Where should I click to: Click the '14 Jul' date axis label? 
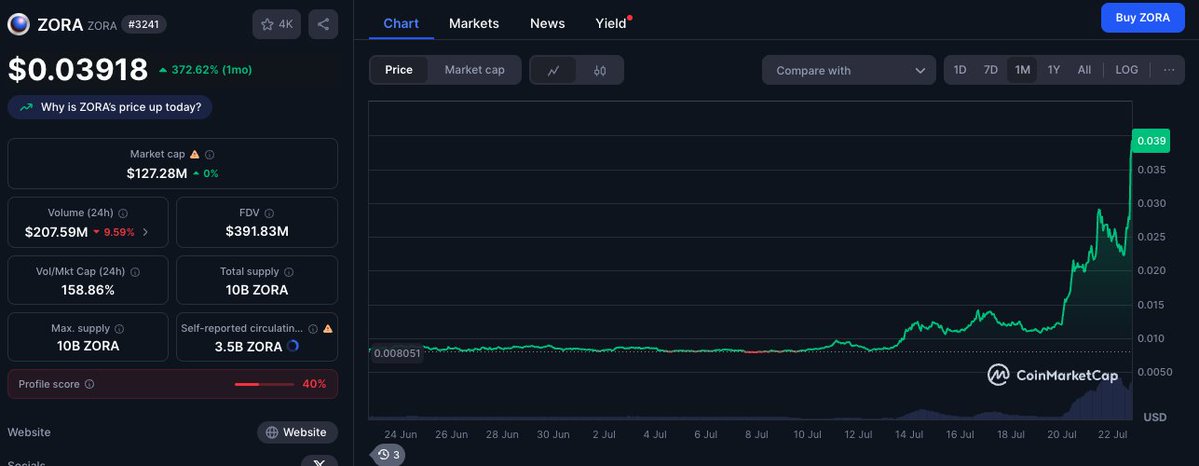click(908, 434)
